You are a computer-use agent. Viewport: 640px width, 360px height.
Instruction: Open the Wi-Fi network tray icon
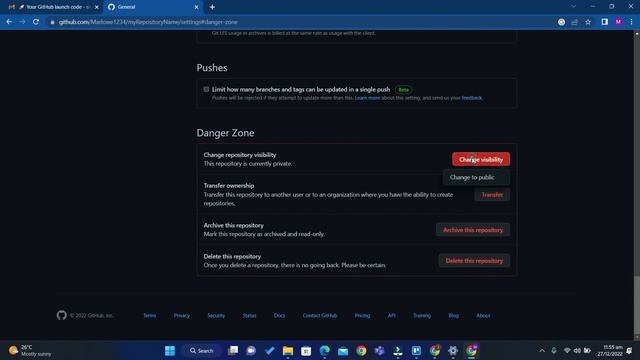tap(567, 351)
